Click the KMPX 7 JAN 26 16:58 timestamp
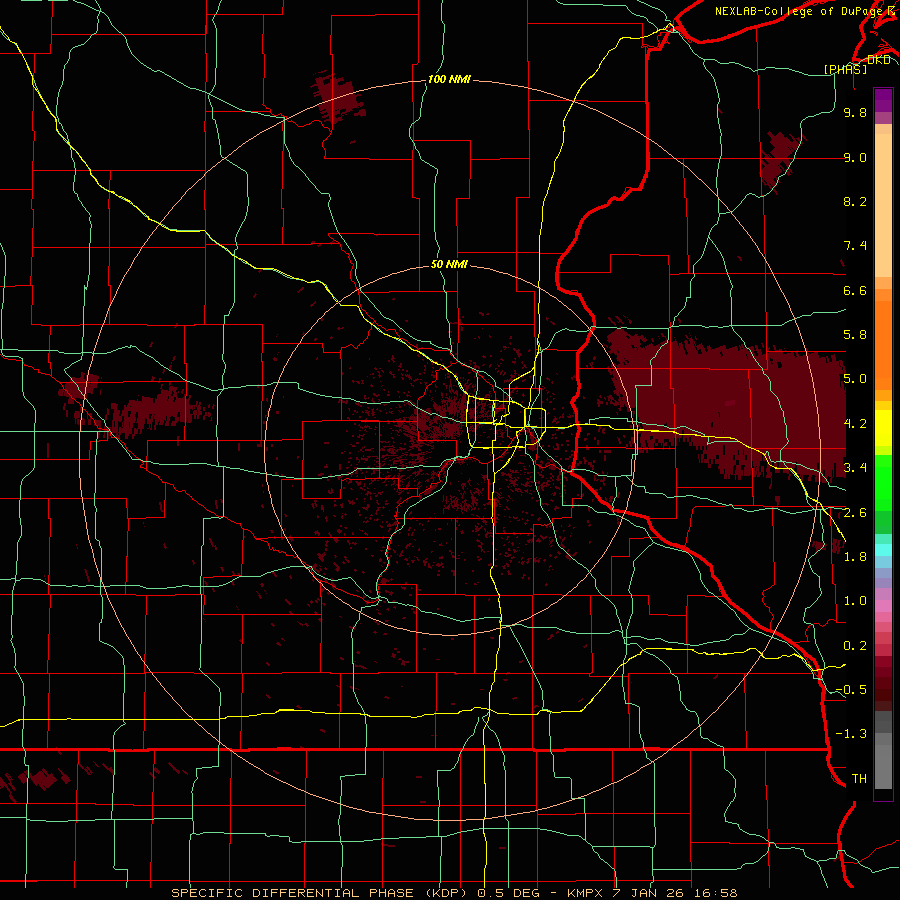The height and width of the screenshot is (900, 900). tap(653, 893)
